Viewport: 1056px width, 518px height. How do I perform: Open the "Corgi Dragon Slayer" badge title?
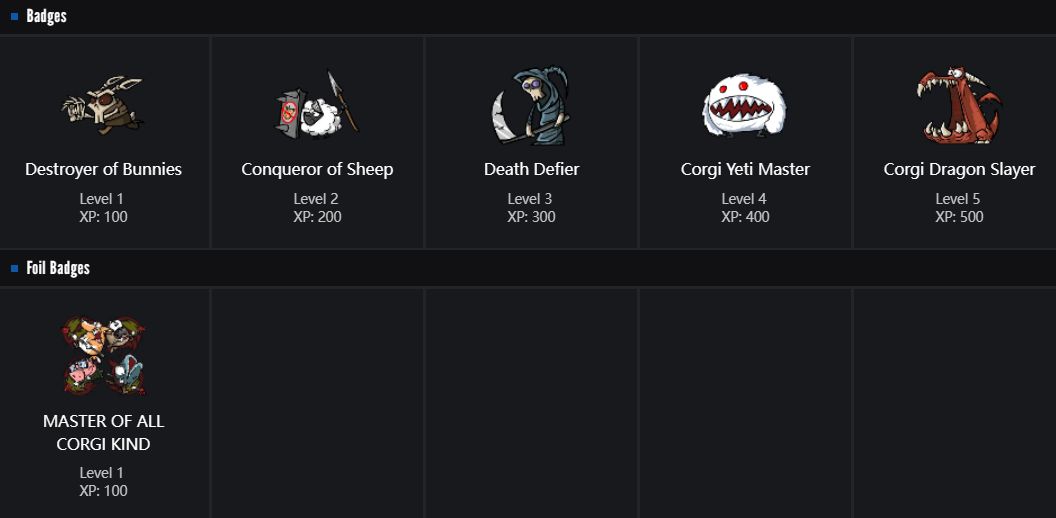click(x=959, y=169)
